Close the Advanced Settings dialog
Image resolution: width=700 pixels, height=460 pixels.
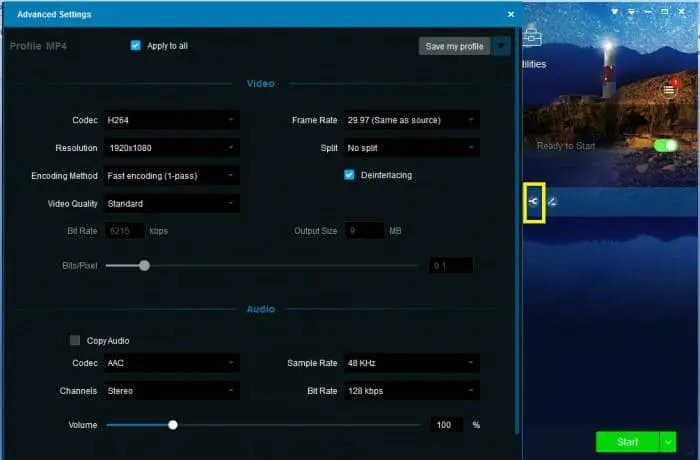(511, 14)
